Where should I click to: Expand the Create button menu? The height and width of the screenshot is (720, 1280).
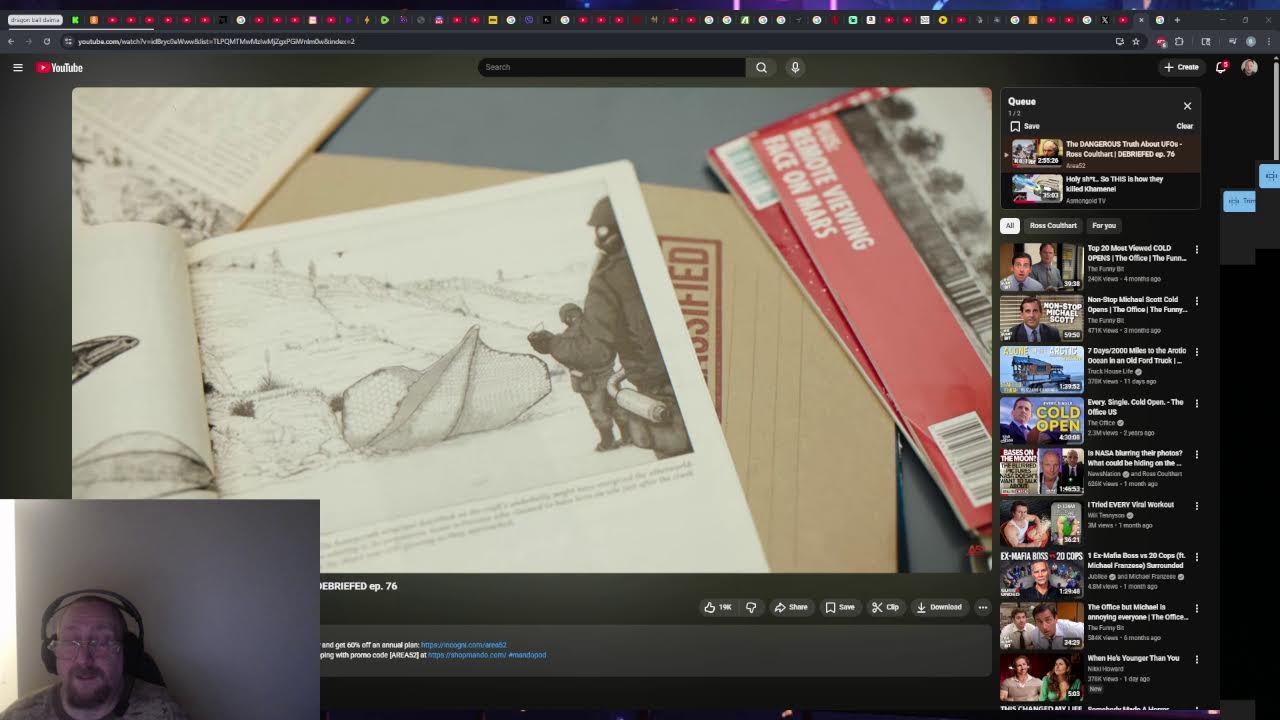[1181, 67]
